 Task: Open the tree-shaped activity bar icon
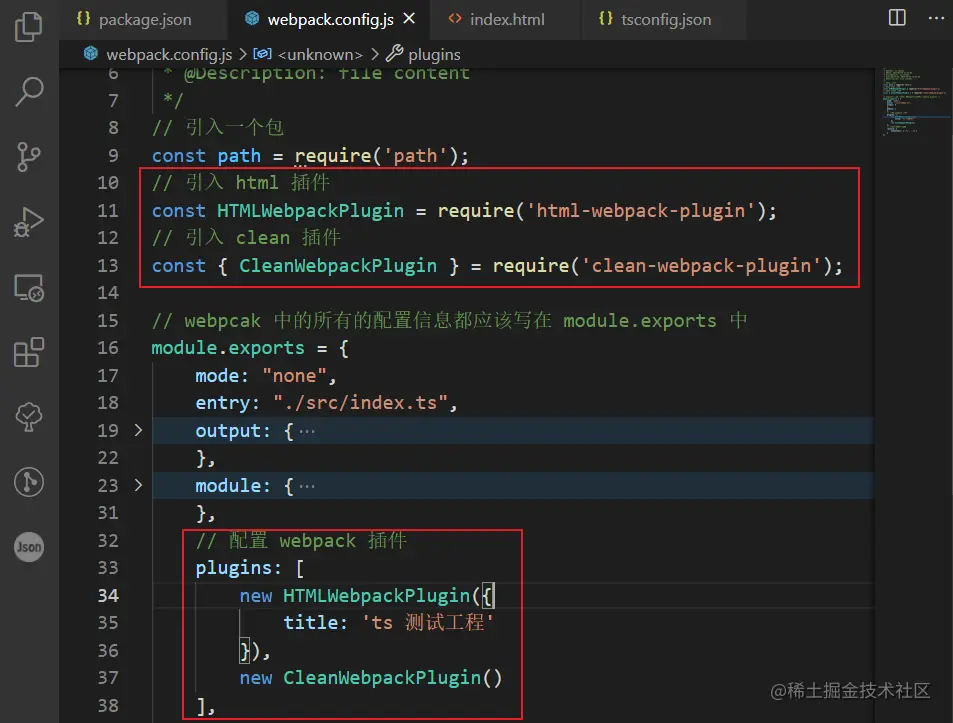tap(29, 417)
